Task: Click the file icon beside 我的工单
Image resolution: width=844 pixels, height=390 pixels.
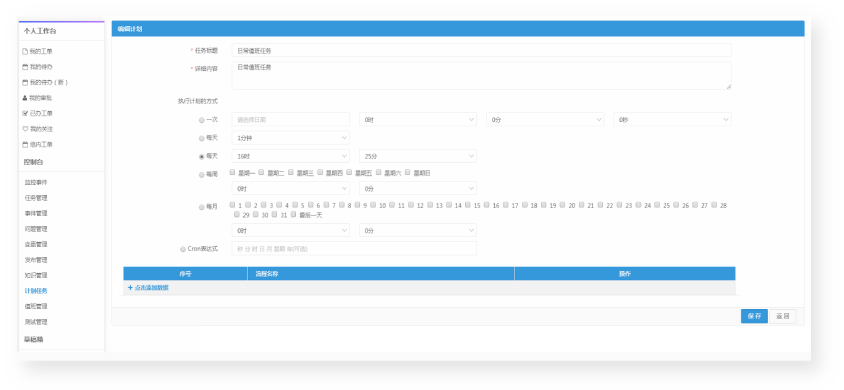Action: pos(25,52)
